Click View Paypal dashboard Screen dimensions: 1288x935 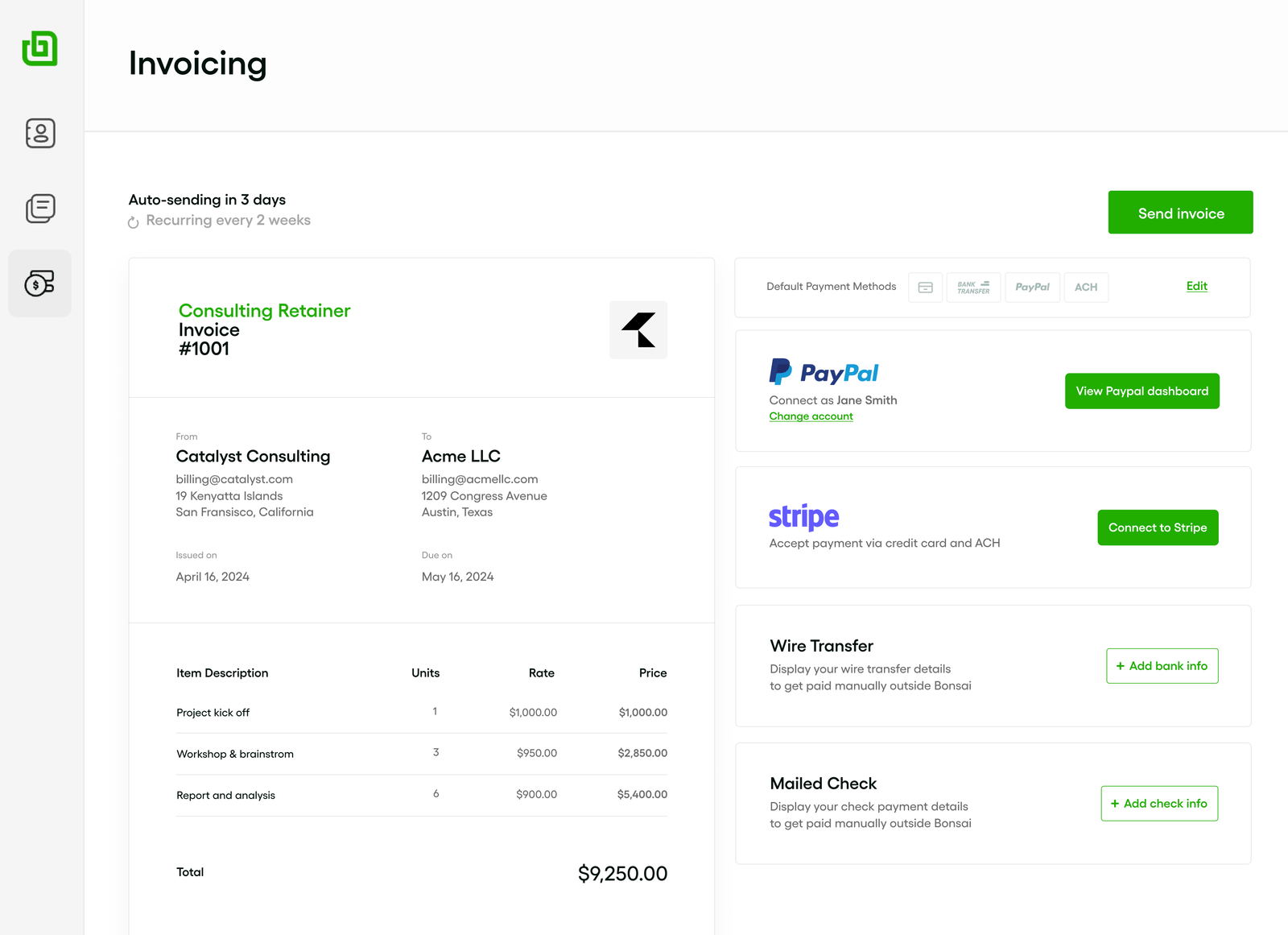click(1141, 391)
